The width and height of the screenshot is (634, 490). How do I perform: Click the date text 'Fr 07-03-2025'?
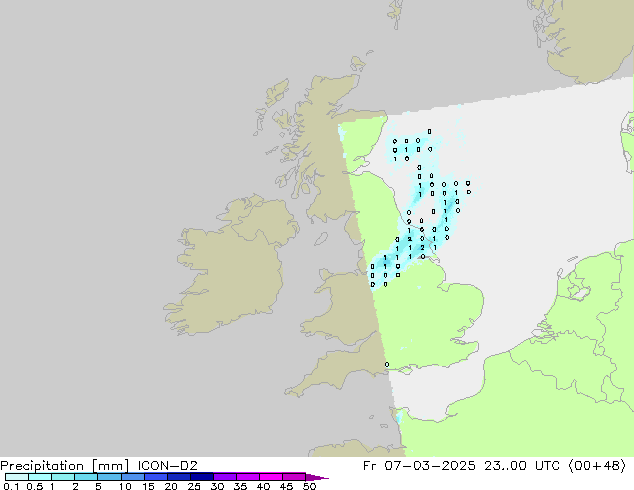click(x=419, y=466)
